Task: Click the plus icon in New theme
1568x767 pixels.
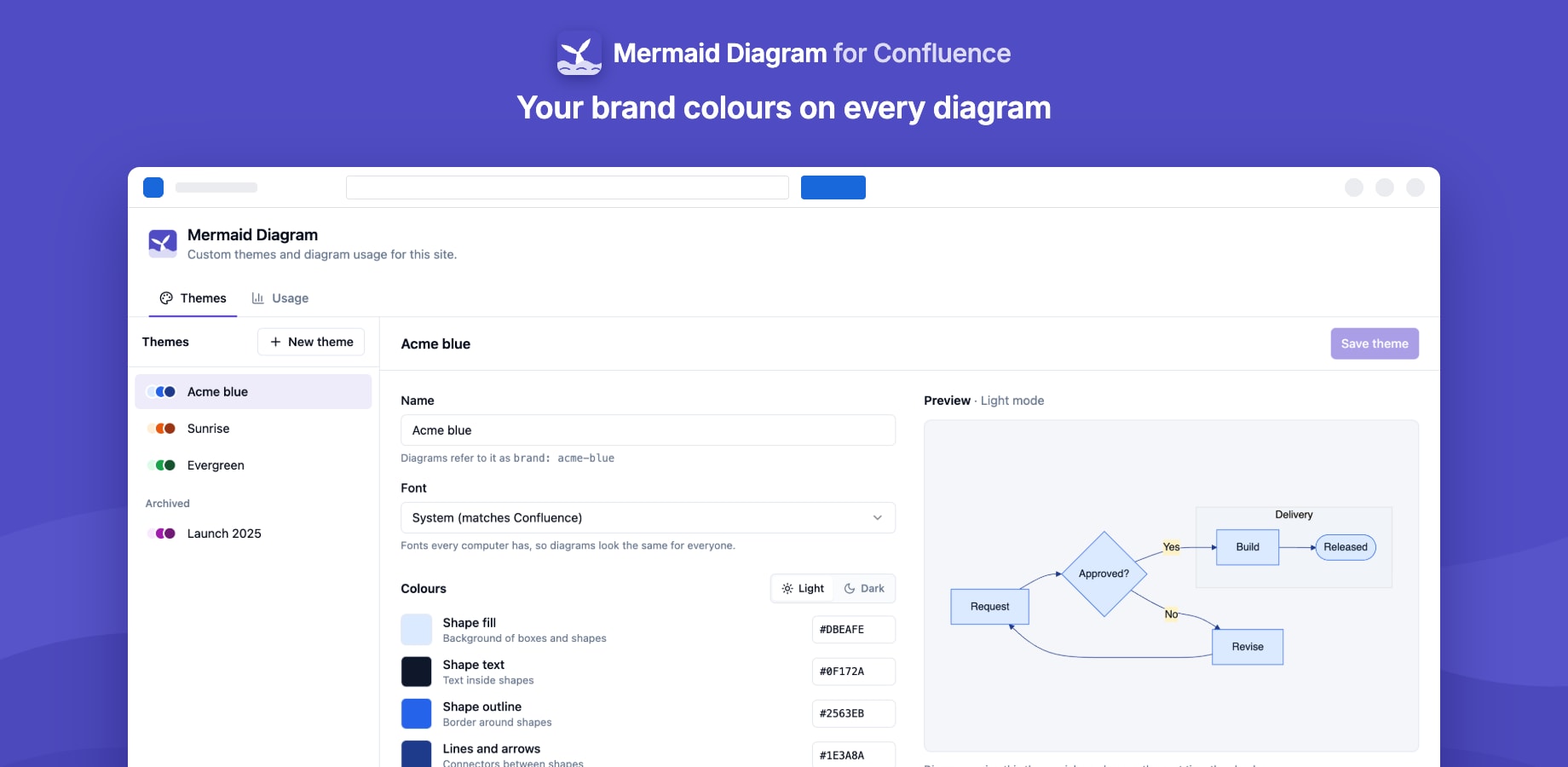Action: tap(275, 342)
